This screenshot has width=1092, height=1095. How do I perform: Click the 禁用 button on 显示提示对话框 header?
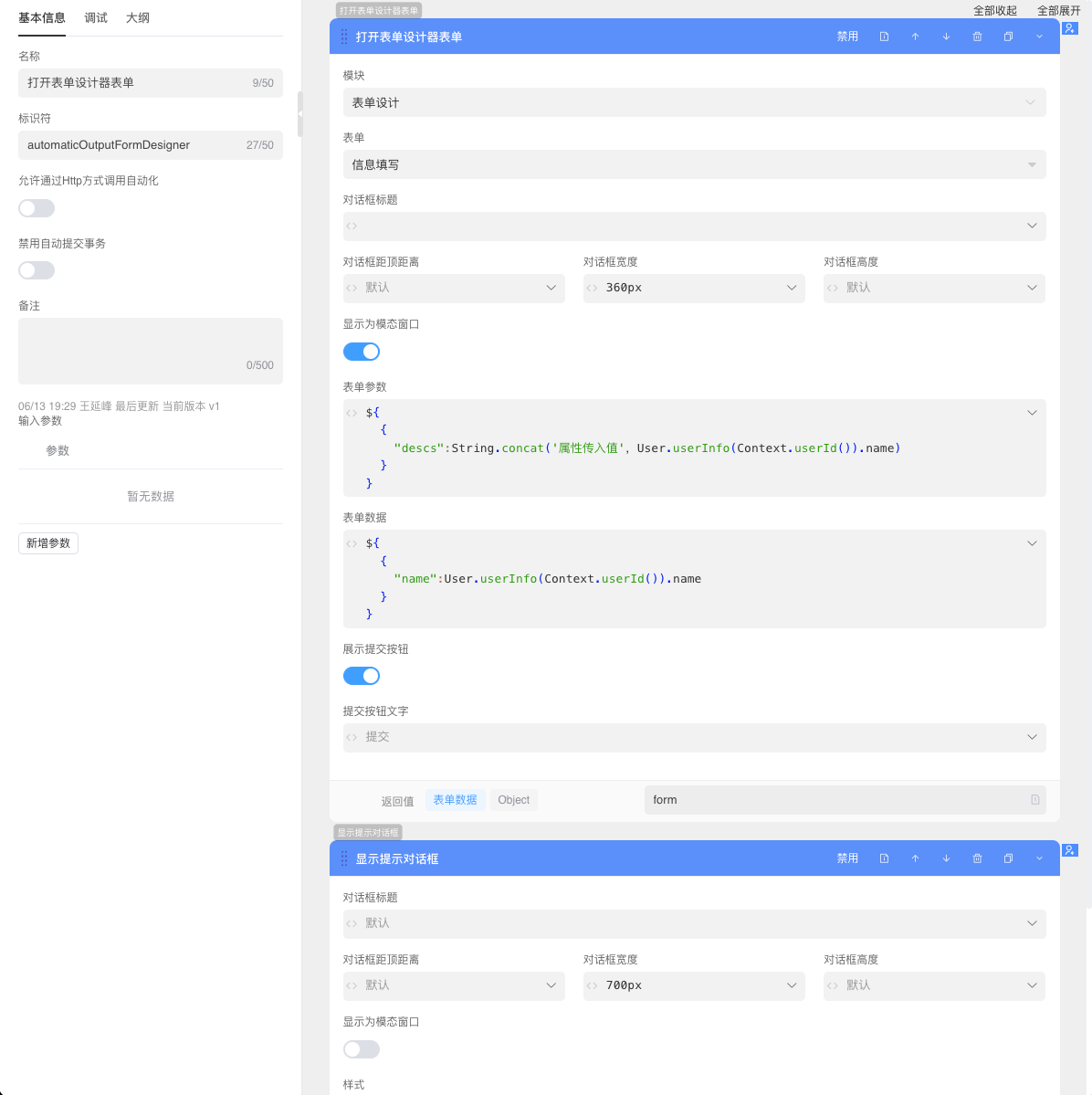(847, 858)
